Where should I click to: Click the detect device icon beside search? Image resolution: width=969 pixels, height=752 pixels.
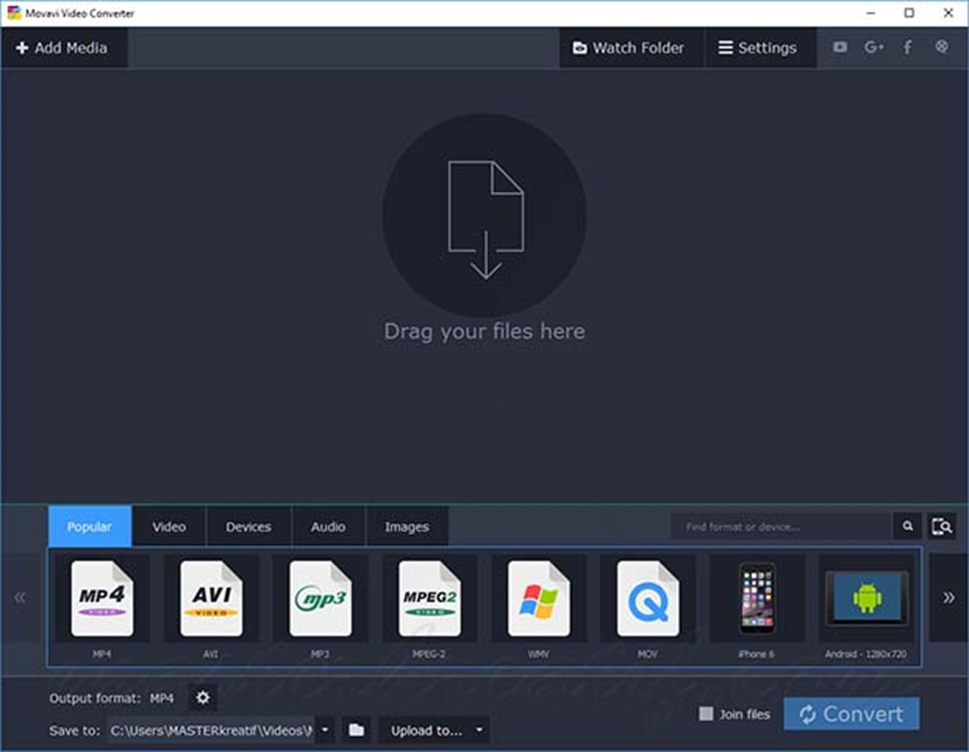(x=942, y=526)
